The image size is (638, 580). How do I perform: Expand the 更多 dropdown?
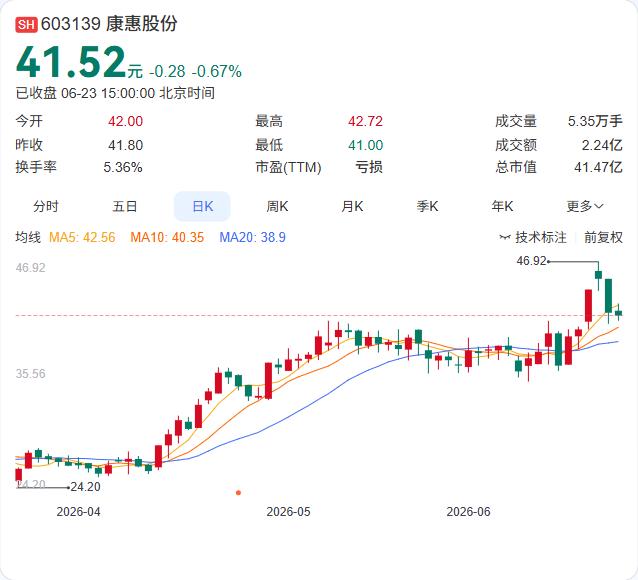point(585,206)
